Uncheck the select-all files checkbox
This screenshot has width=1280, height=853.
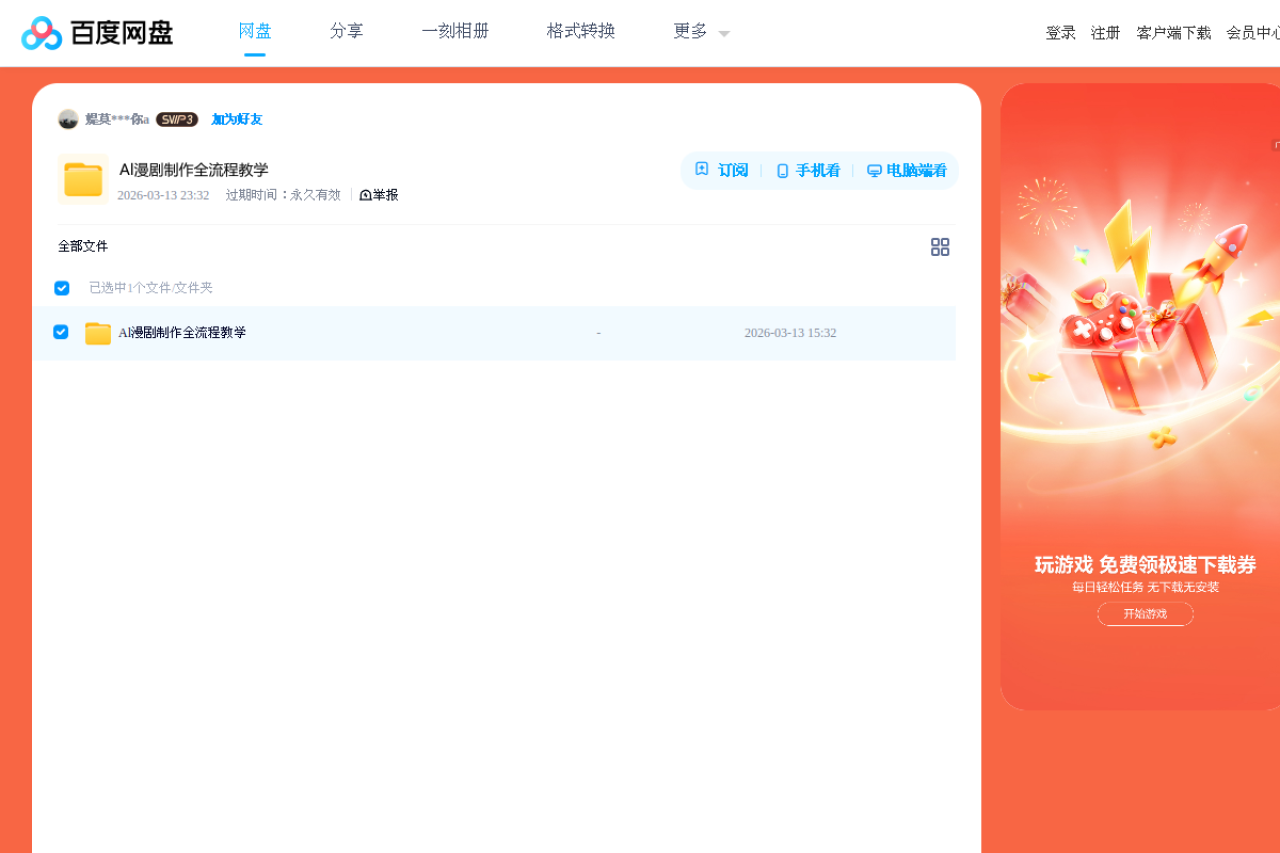coord(61,288)
